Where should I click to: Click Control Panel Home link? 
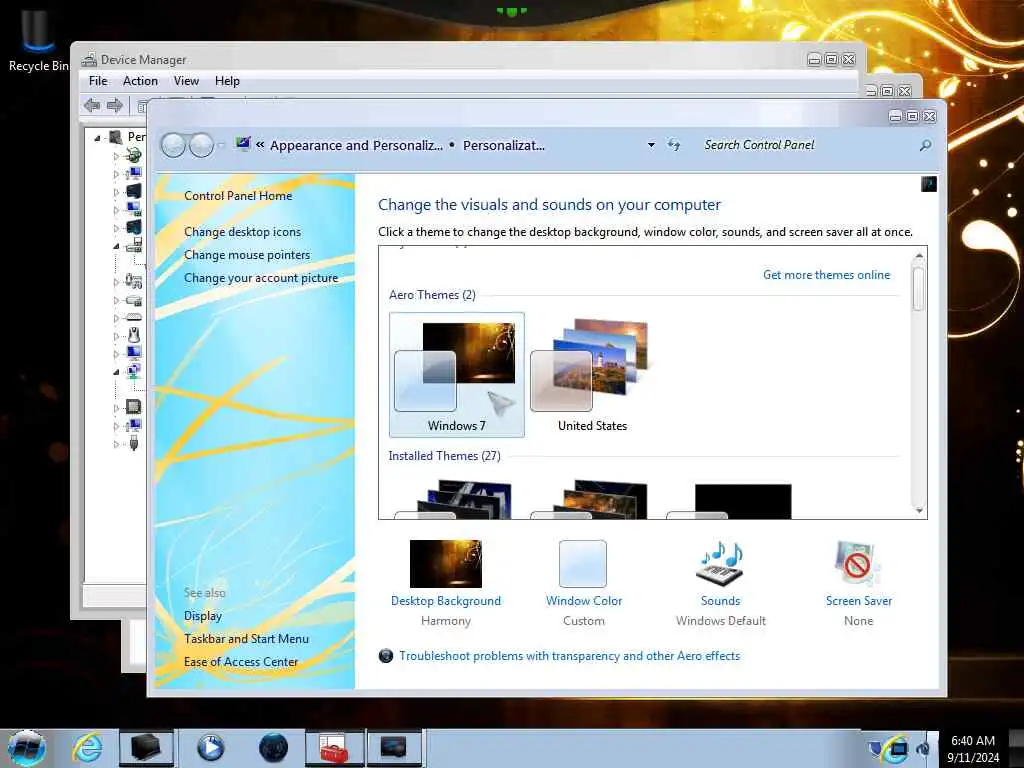(238, 196)
